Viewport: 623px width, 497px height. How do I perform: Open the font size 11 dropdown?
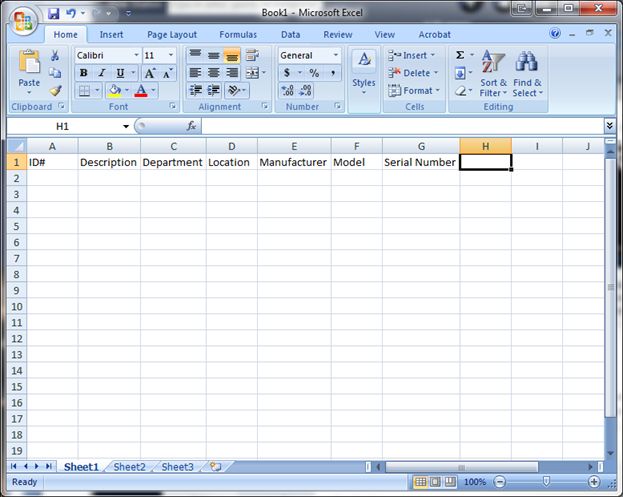tap(171, 55)
